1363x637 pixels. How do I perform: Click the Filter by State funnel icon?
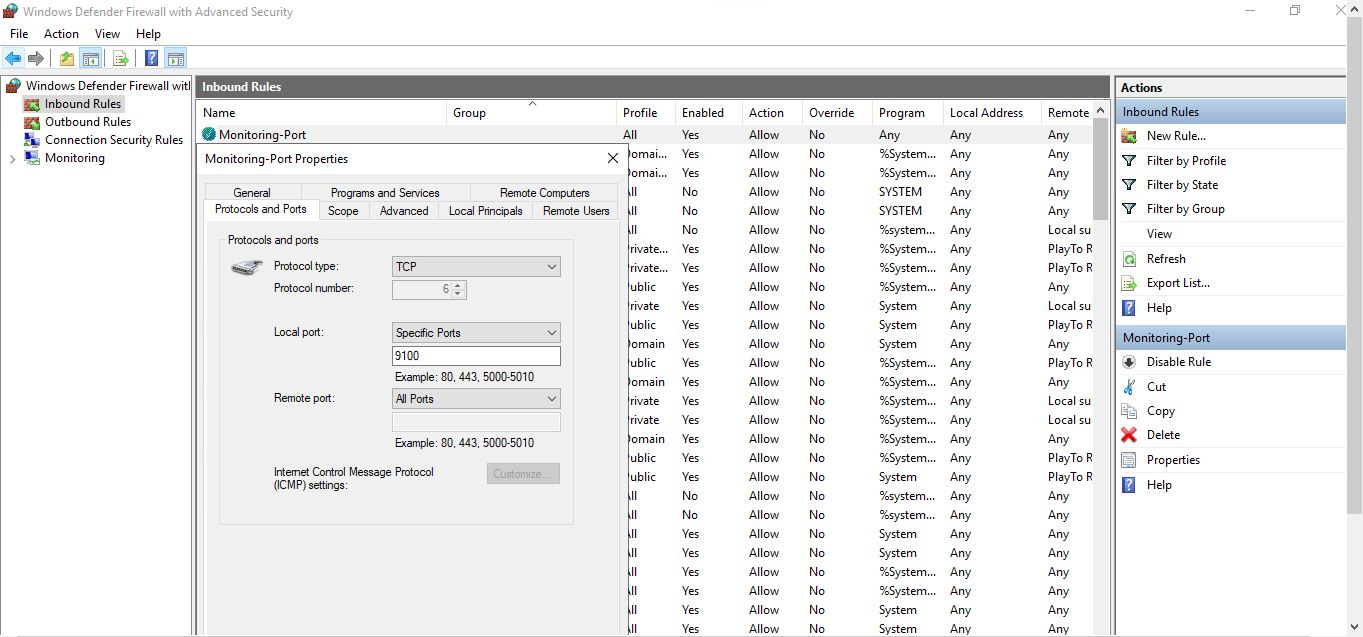[1129, 185]
